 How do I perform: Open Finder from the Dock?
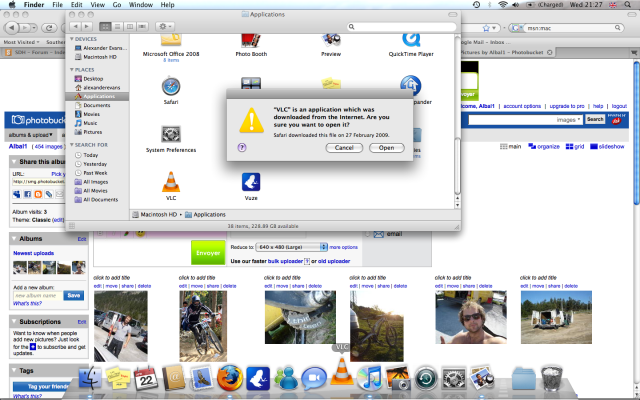click(x=89, y=378)
